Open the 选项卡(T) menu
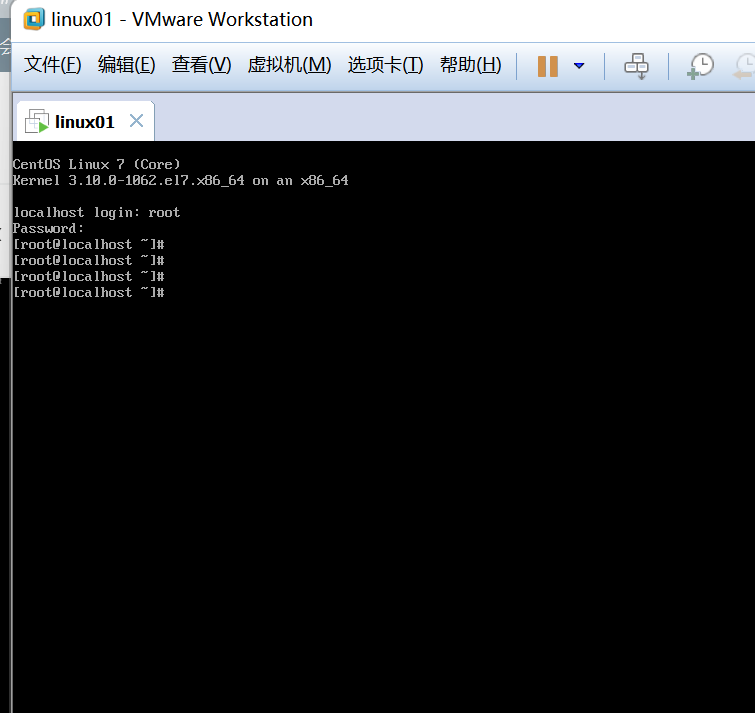 pyautogui.click(x=385, y=65)
